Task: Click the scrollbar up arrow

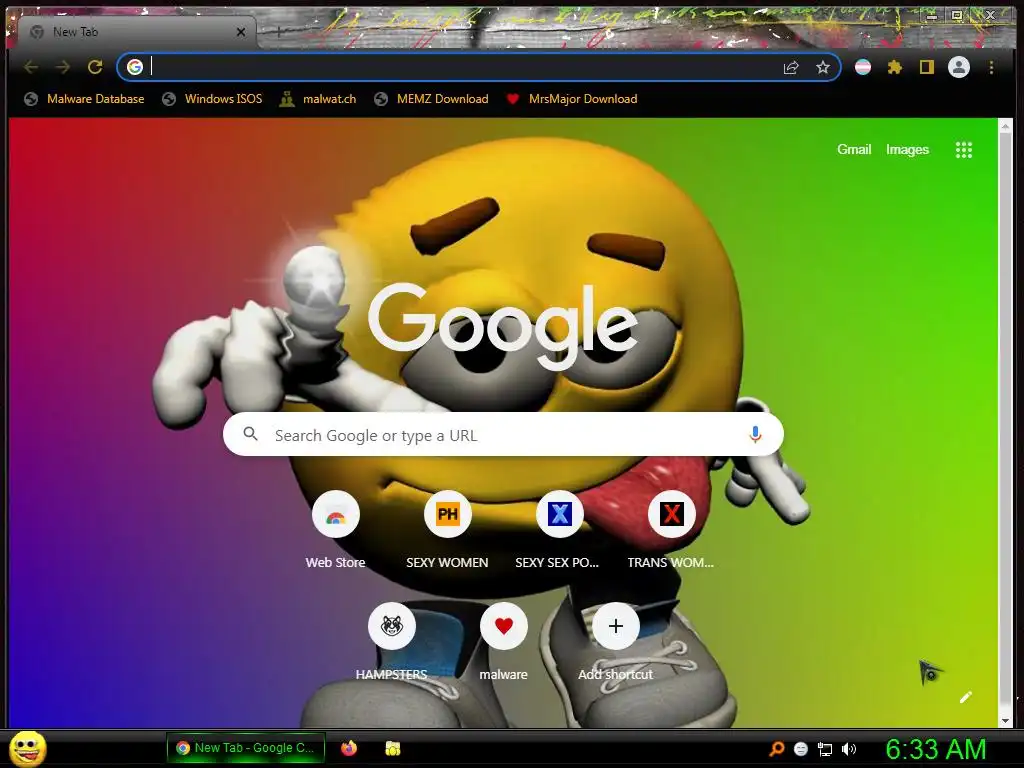Action: 1005,125
